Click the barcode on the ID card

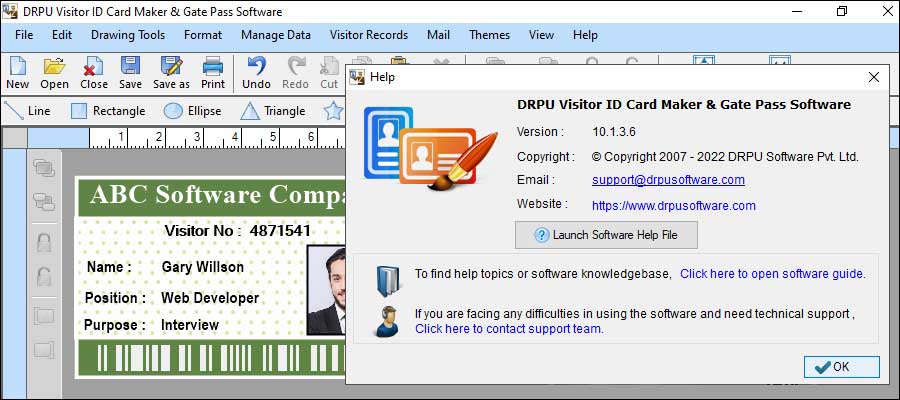222,358
